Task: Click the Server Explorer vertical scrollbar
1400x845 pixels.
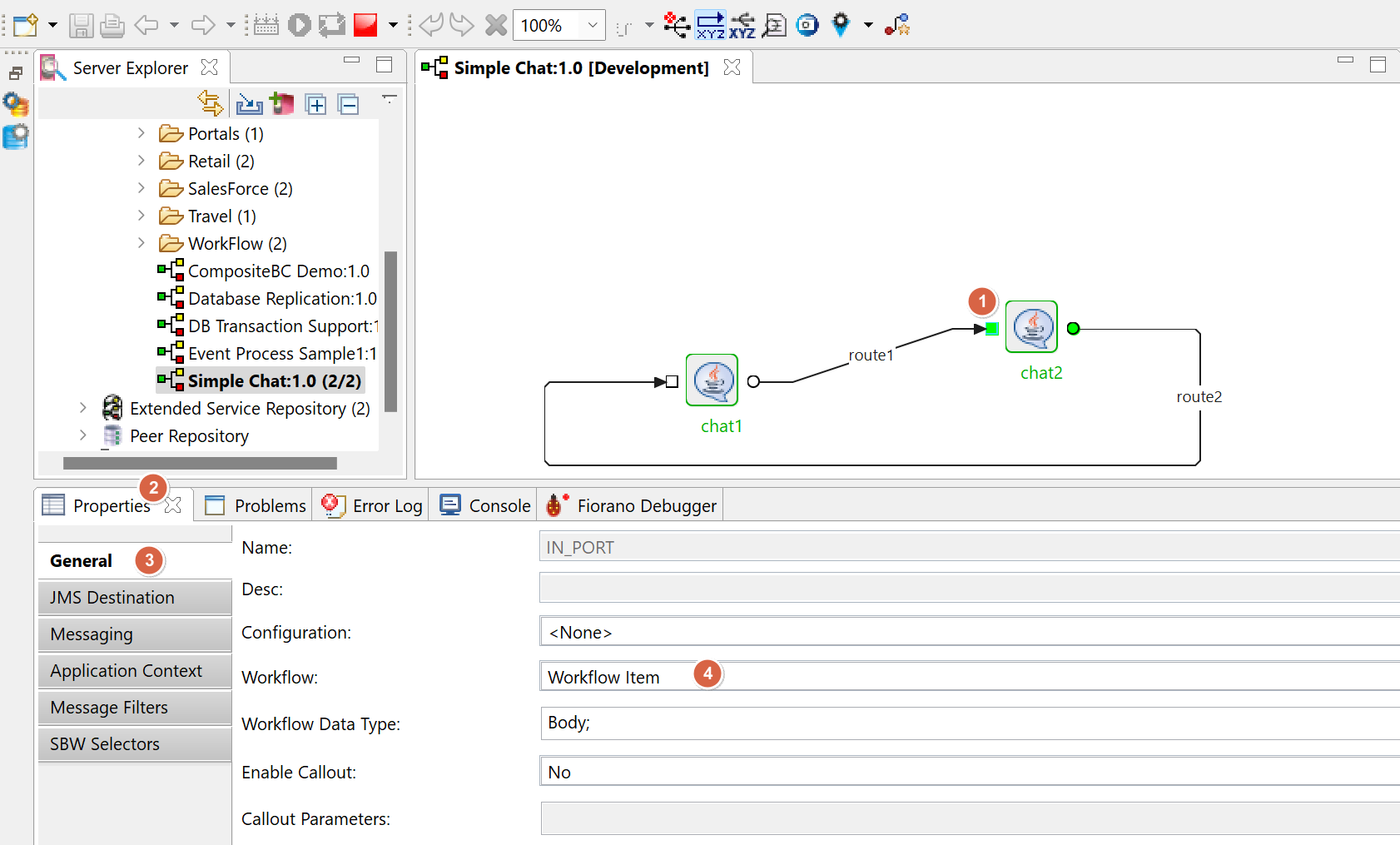Action: point(390,331)
